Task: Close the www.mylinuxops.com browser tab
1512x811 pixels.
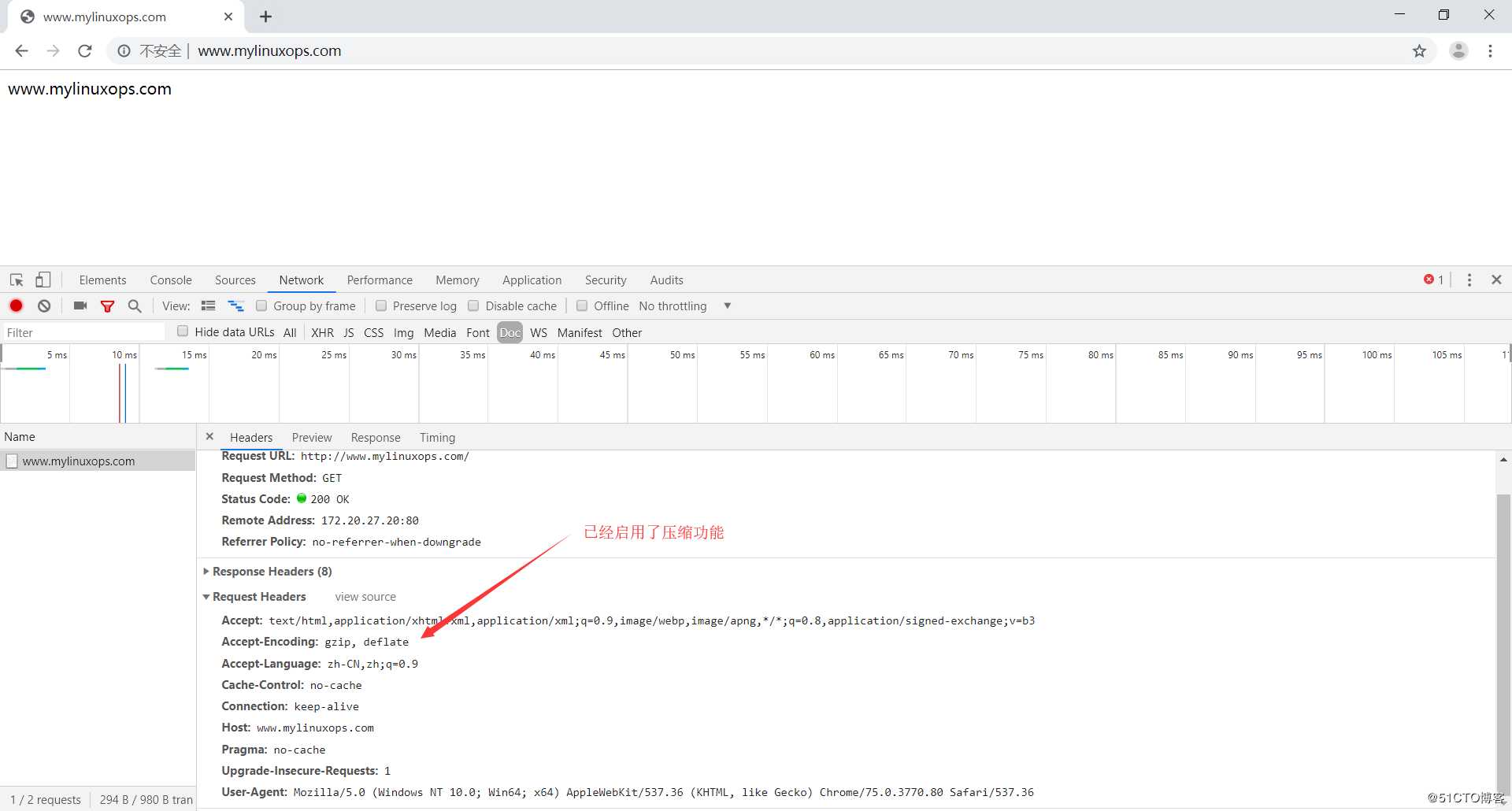Action: 228,17
